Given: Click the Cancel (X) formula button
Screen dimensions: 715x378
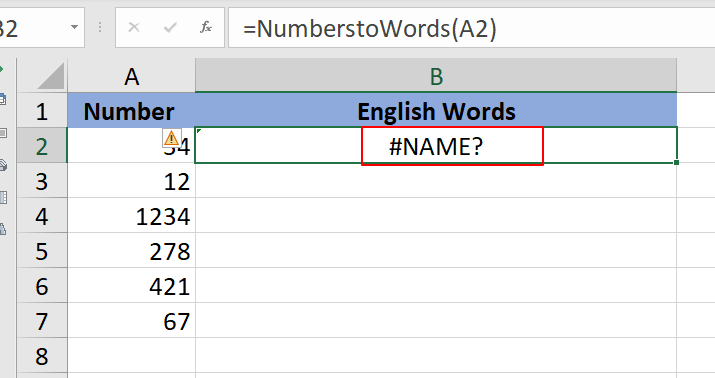Looking at the screenshot, I should [x=134, y=28].
